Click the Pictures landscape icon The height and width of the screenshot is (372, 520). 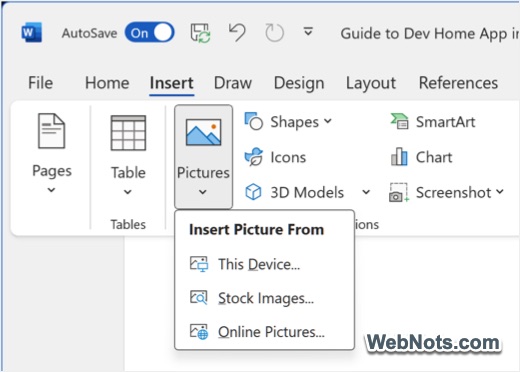203,132
